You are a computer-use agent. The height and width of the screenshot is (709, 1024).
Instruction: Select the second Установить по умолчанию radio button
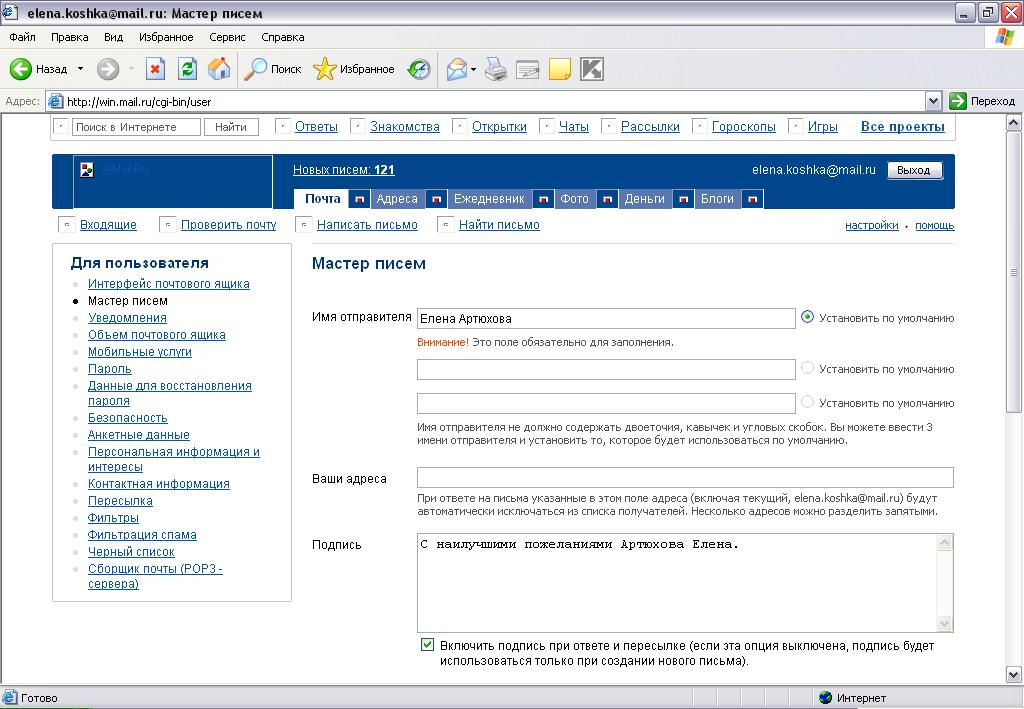[808, 368]
